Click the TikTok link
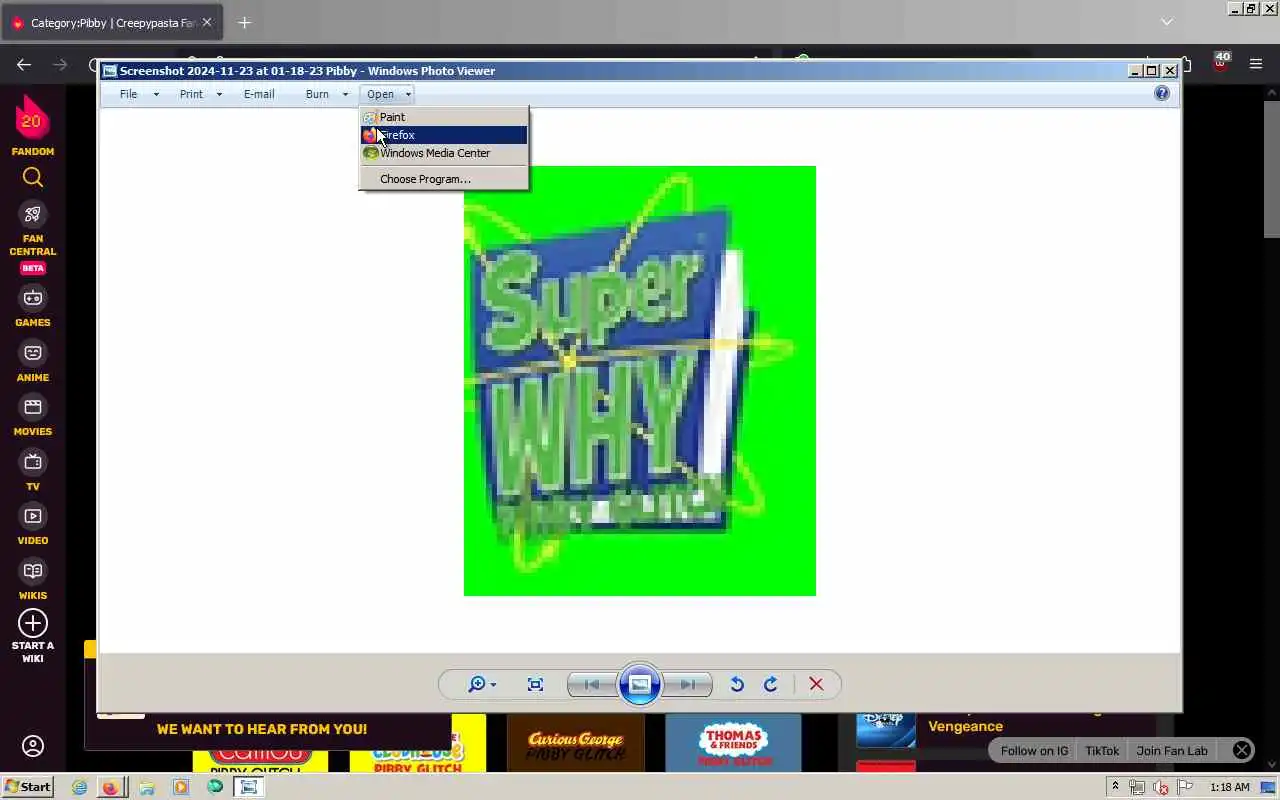Screen dimensions: 1280x800 coord(1102,751)
